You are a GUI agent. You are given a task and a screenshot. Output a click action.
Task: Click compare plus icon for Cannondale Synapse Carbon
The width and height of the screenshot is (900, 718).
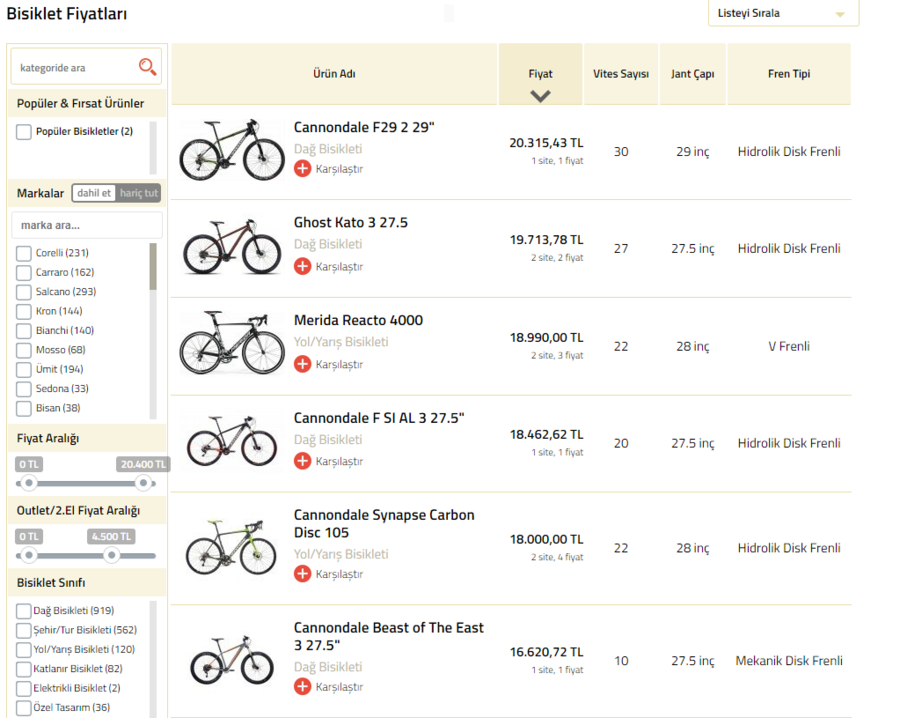coord(302,574)
